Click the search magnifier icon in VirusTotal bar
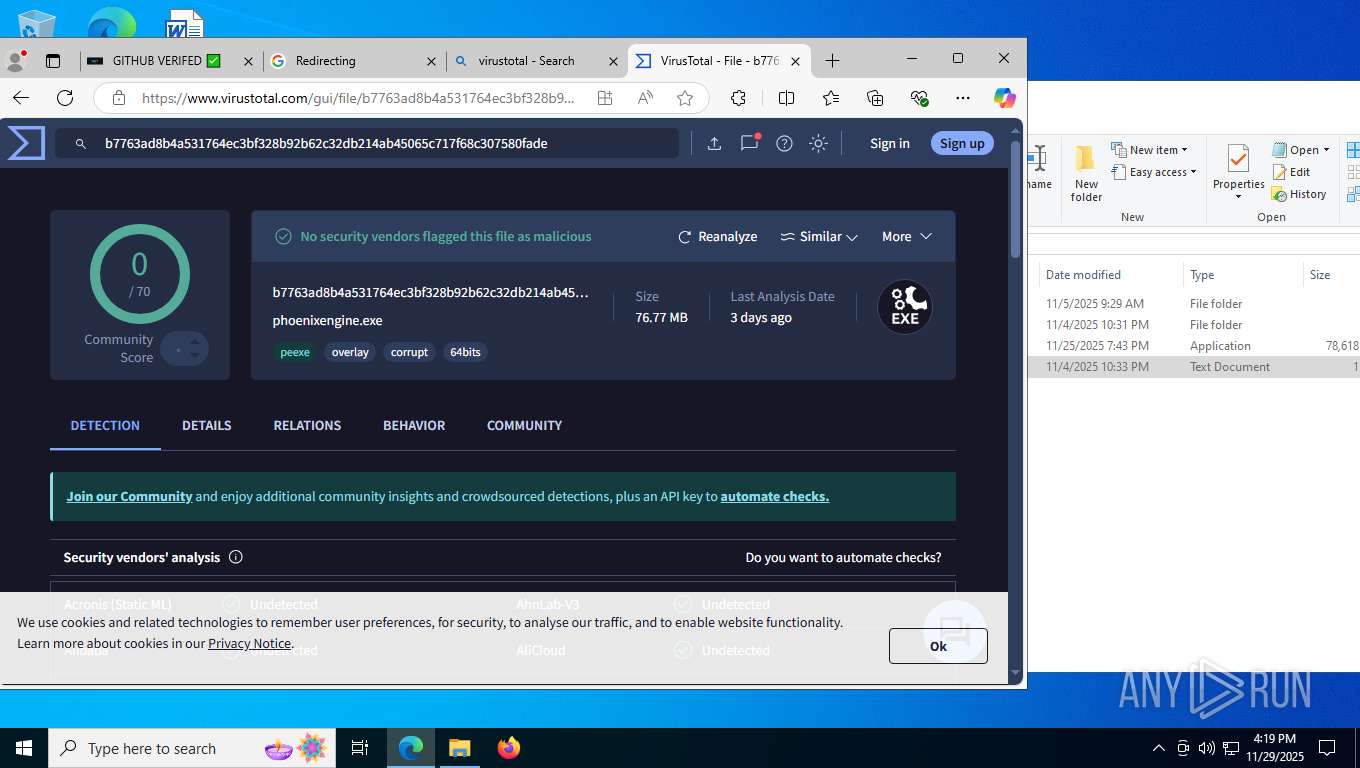Screen dimensions: 1360x768 point(81,143)
